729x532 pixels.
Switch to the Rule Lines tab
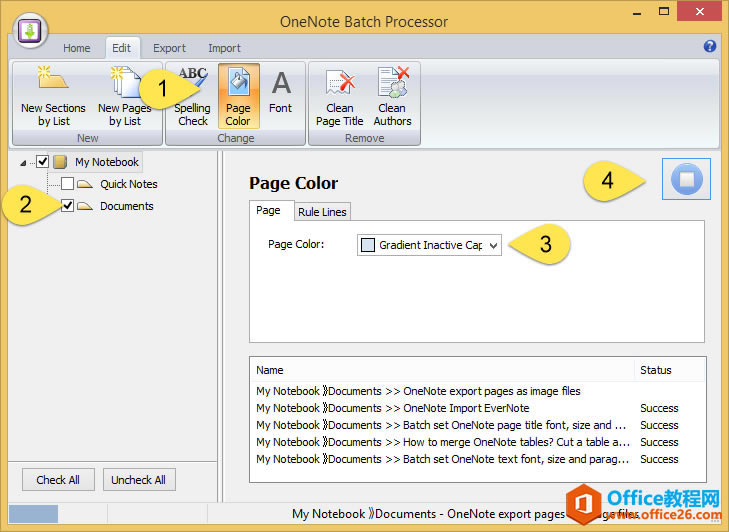[322, 211]
